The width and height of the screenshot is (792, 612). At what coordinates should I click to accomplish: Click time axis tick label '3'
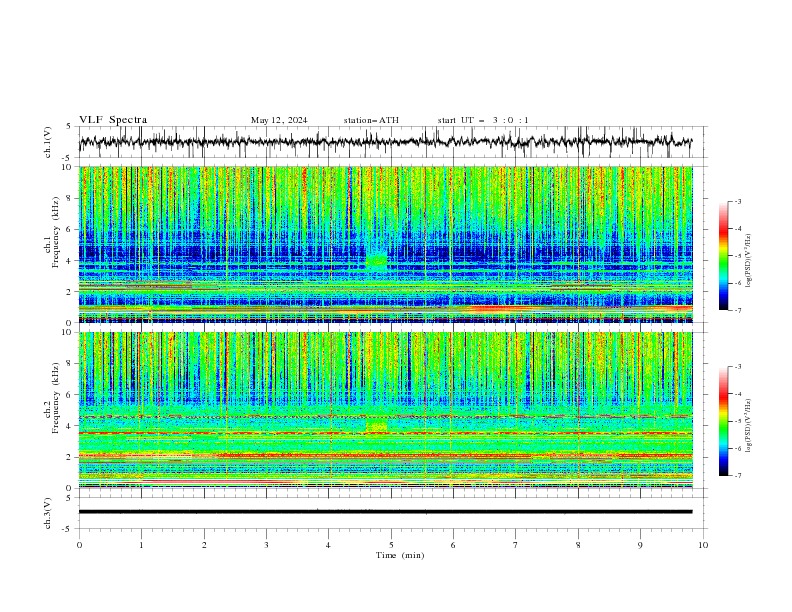(266, 545)
